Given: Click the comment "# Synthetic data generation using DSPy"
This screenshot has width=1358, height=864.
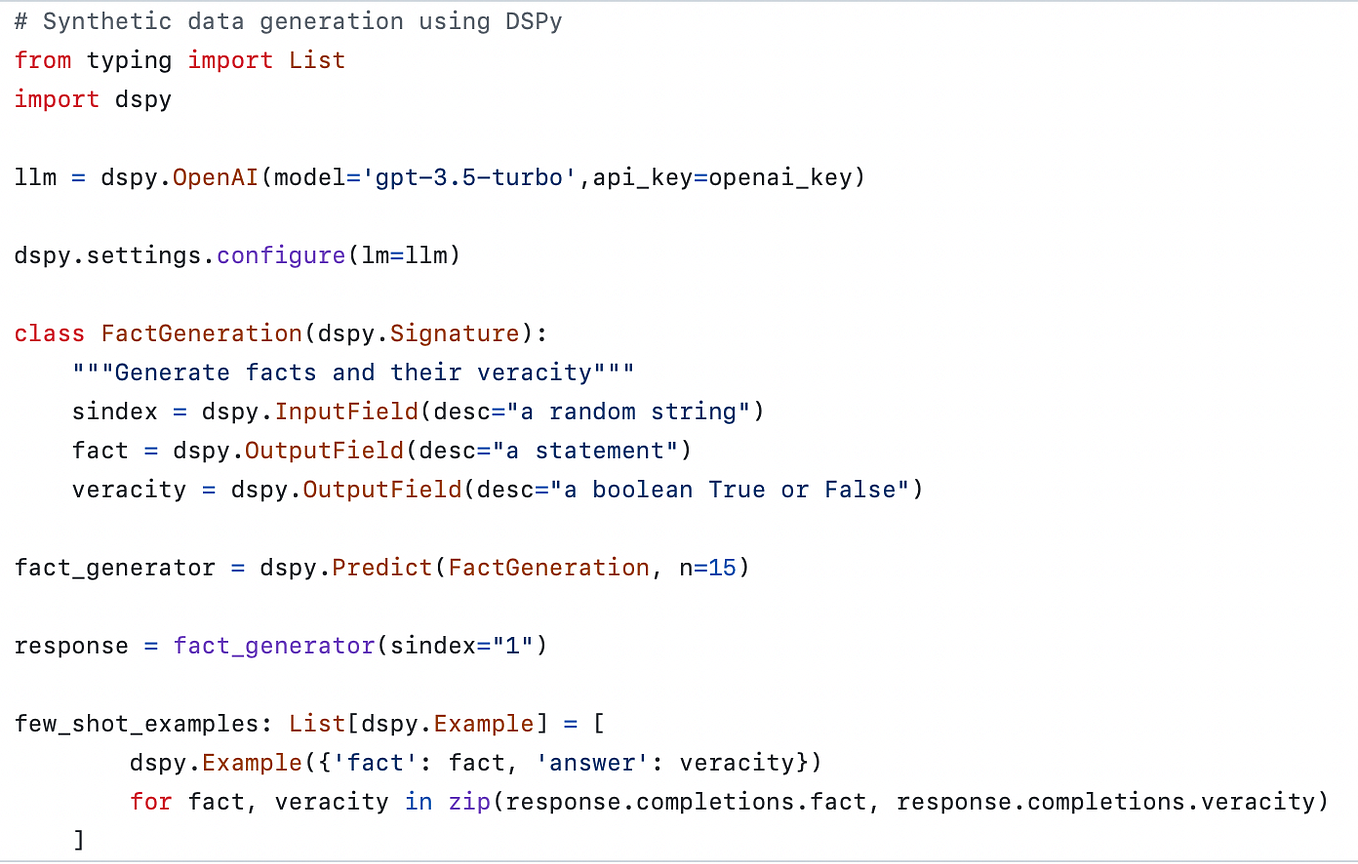Looking at the screenshot, I should click(288, 21).
